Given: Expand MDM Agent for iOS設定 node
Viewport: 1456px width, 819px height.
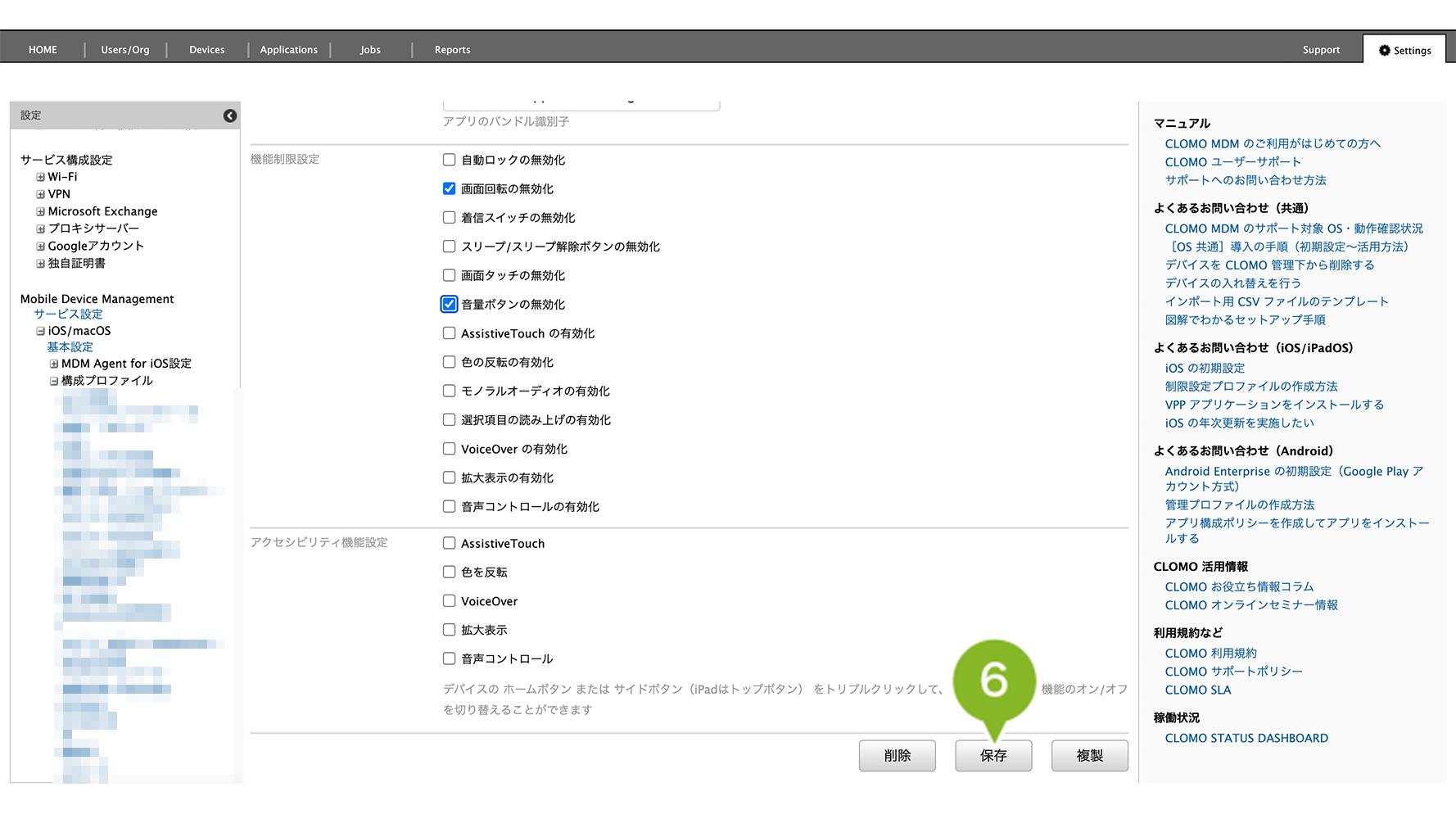Looking at the screenshot, I should 53,364.
